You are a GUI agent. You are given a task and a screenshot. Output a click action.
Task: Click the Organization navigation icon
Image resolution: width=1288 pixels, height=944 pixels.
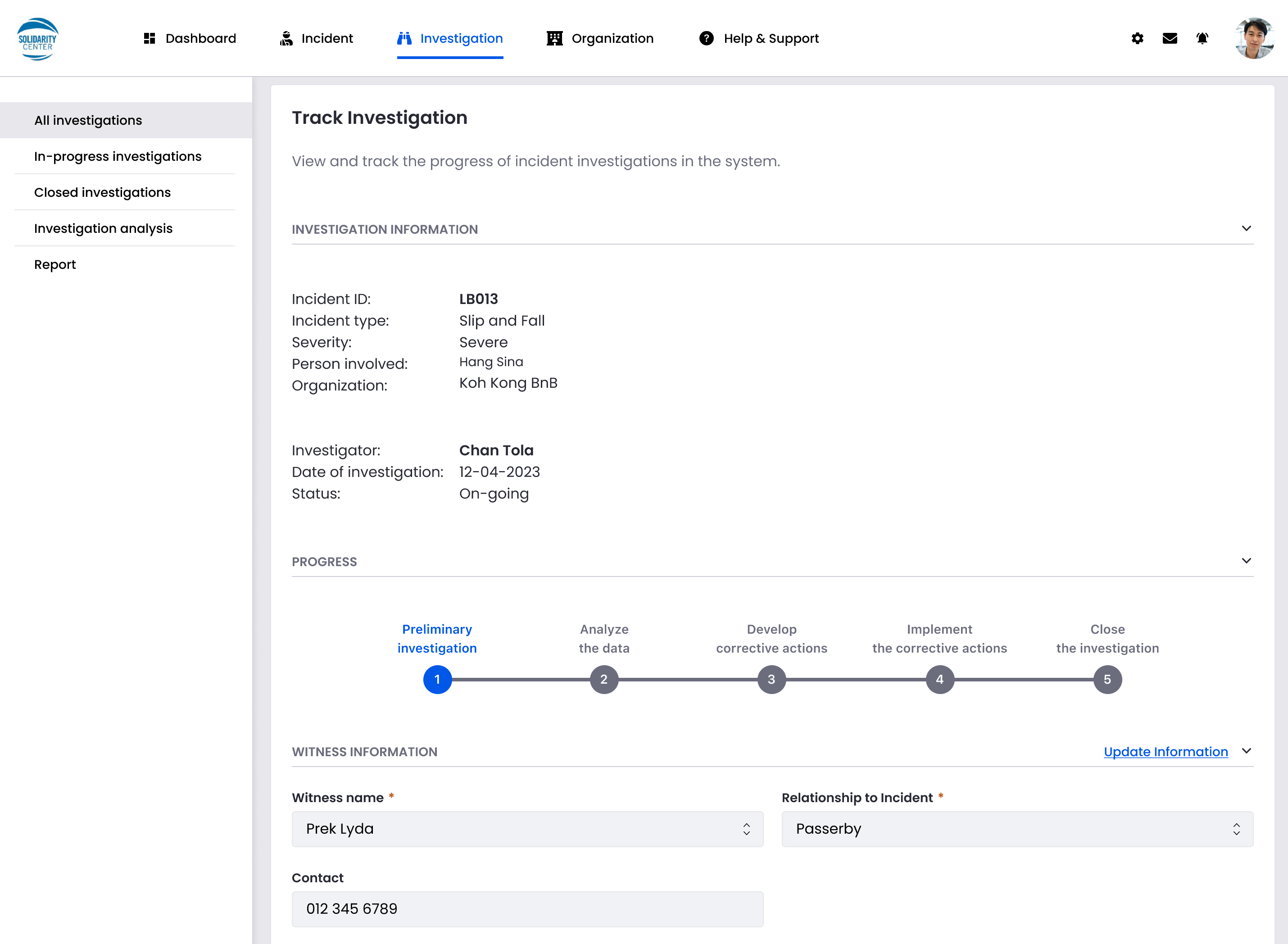pos(553,38)
